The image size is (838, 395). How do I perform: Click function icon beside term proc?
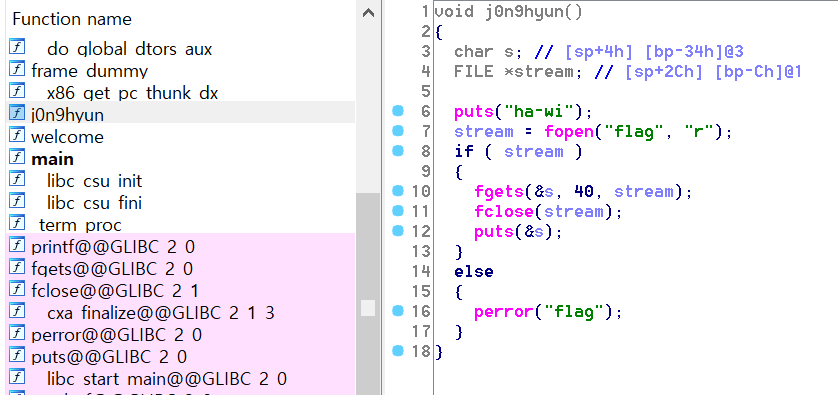(x=17, y=222)
